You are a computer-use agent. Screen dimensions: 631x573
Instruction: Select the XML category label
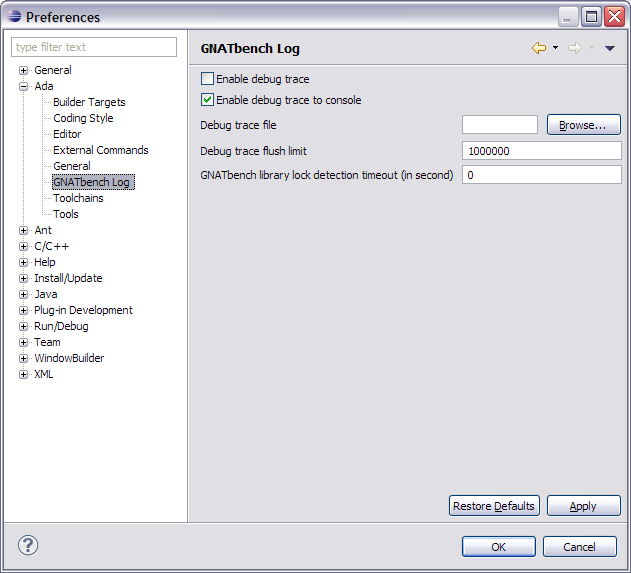(x=43, y=374)
